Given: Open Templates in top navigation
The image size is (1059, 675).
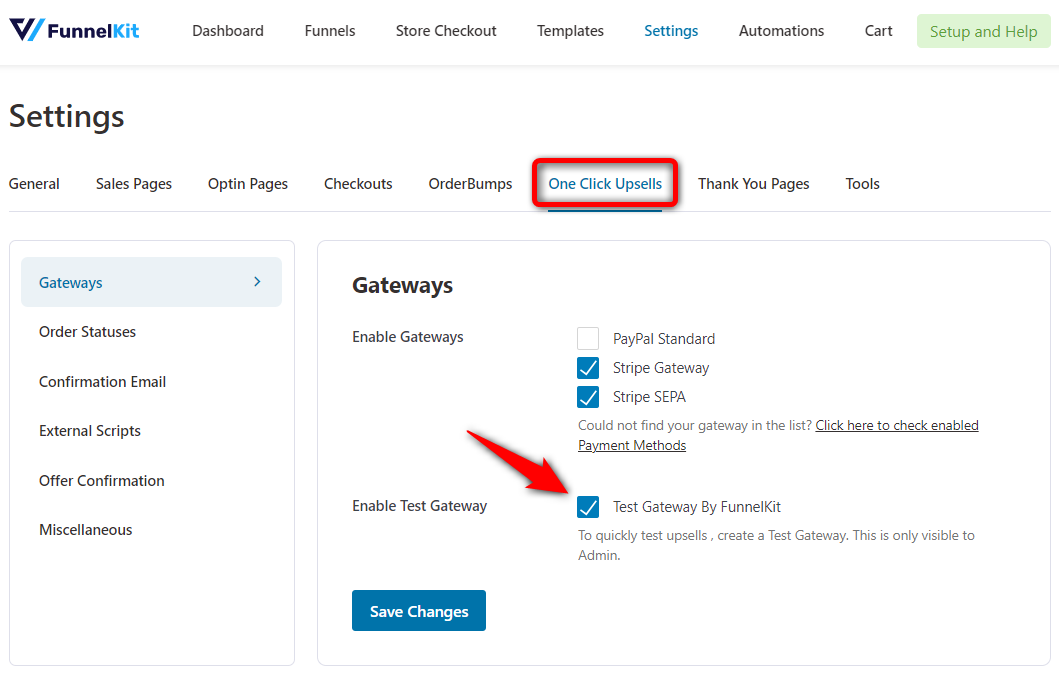Looking at the screenshot, I should pyautogui.click(x=570, y=31).
